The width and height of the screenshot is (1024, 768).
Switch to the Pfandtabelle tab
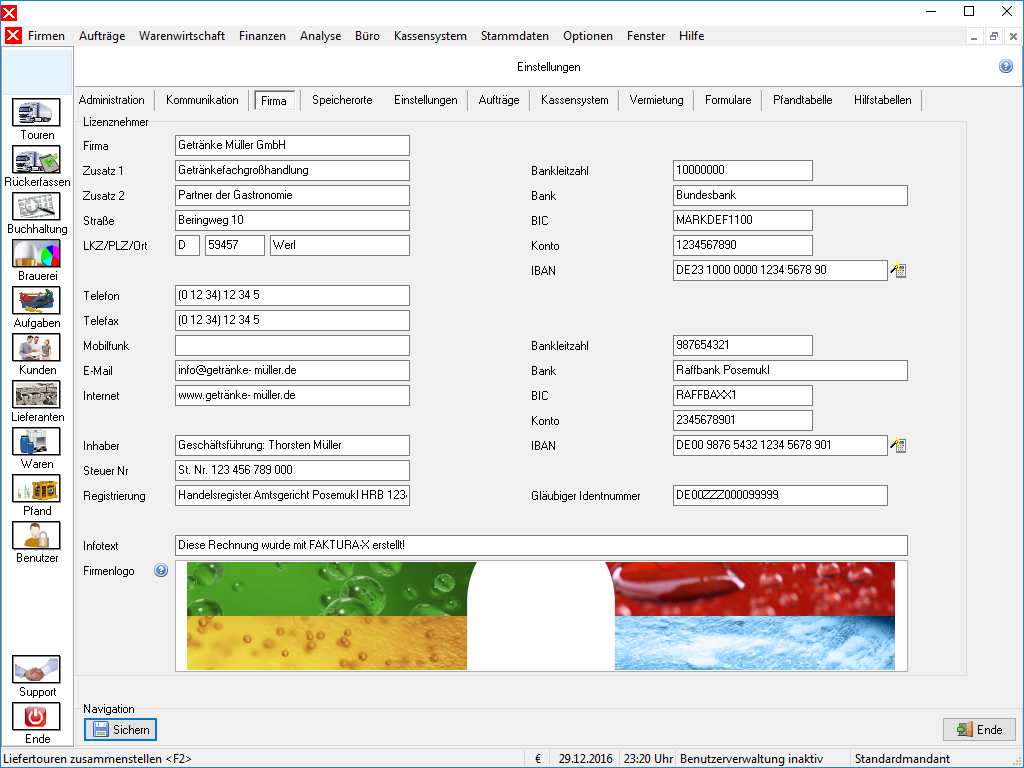click(803, 100)
